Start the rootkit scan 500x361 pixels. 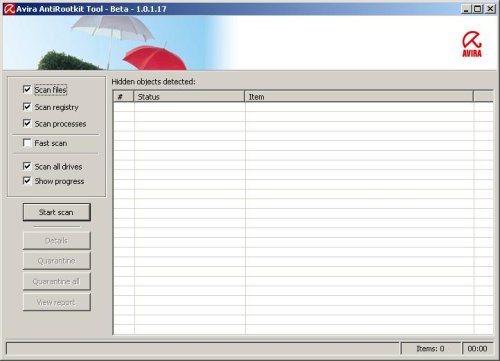pyautogui.click(x=56, y=212)
